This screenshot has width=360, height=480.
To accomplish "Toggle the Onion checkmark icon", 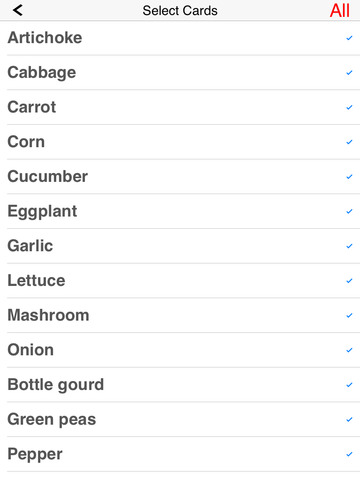I will point(349,350).
